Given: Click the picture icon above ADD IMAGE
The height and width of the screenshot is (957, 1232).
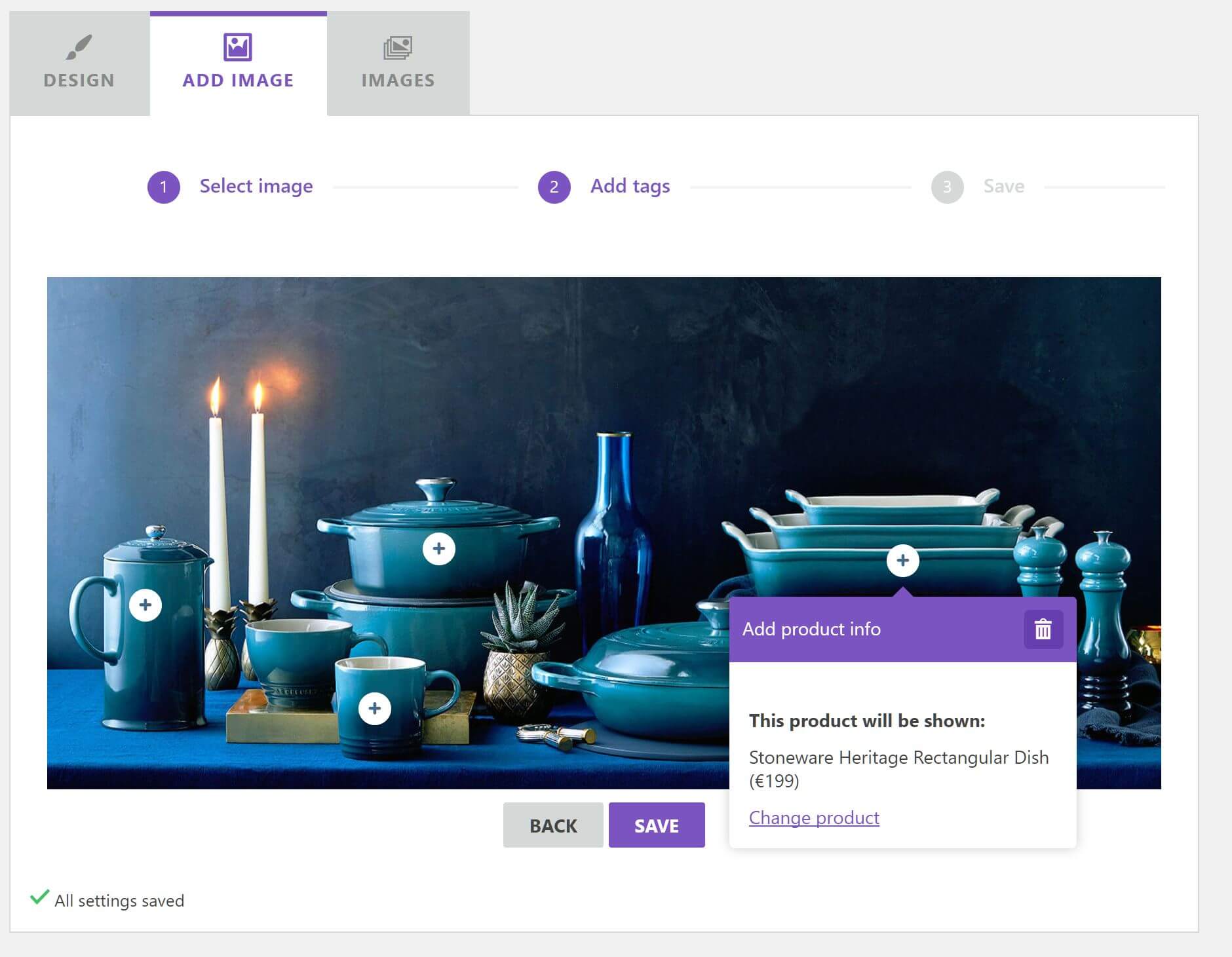Looking at the screenshot, I should click(x=237, y=47).
